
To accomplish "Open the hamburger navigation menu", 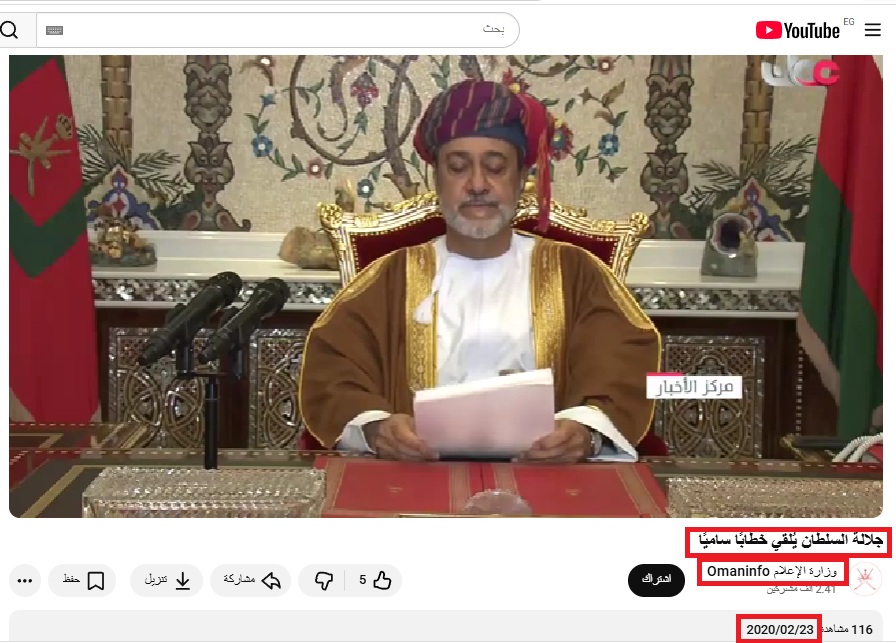I will coord(872,30).
